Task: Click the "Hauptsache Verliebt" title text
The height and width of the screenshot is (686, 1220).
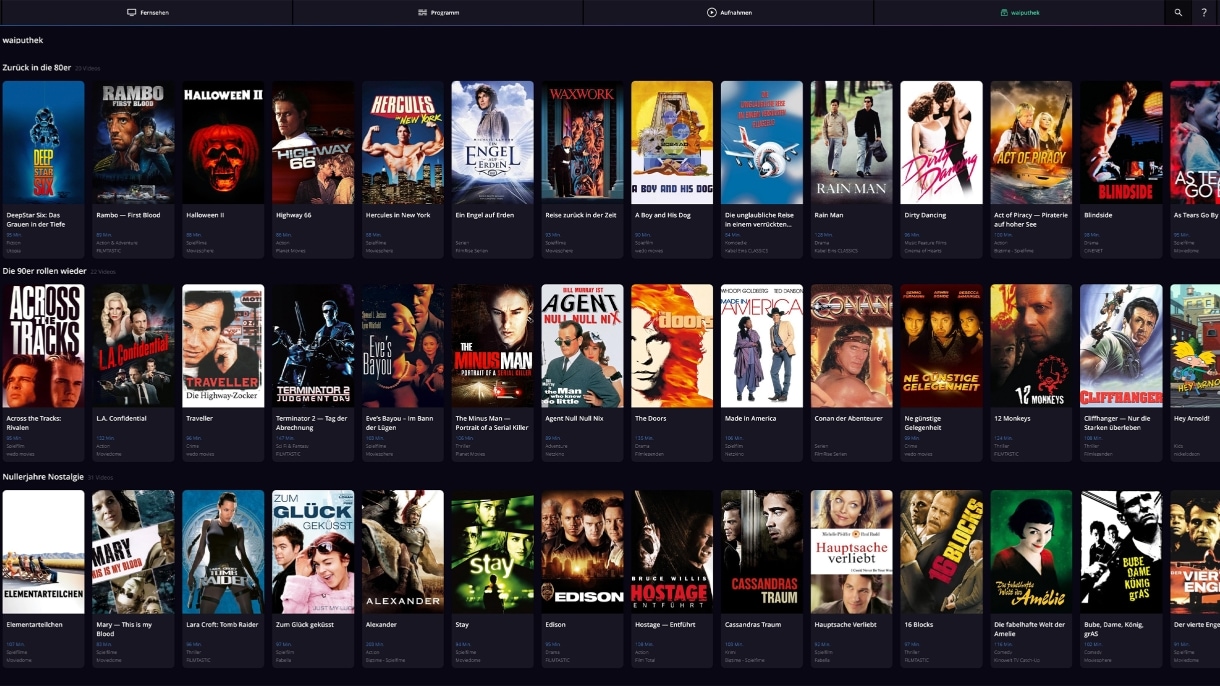Action: pos(845,625)
